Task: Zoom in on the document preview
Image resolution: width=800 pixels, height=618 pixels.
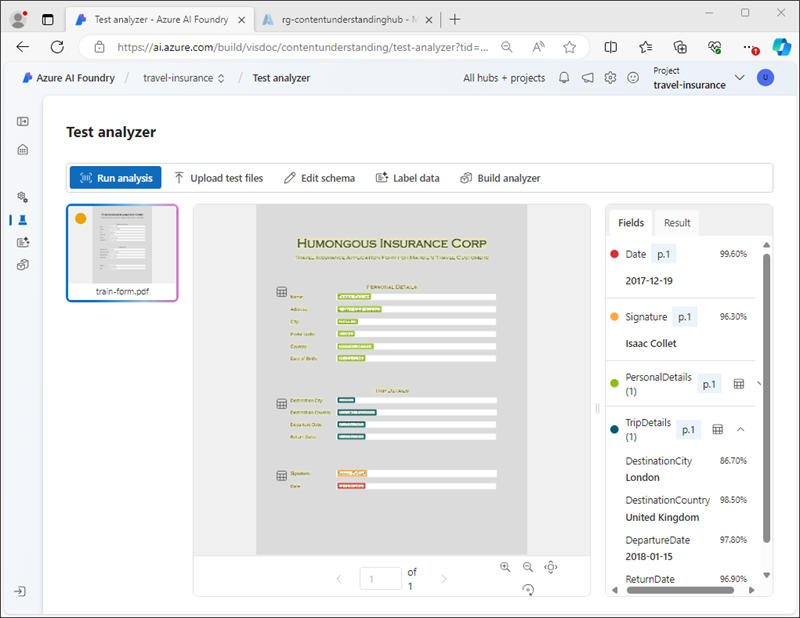Action: pos(505,567)
